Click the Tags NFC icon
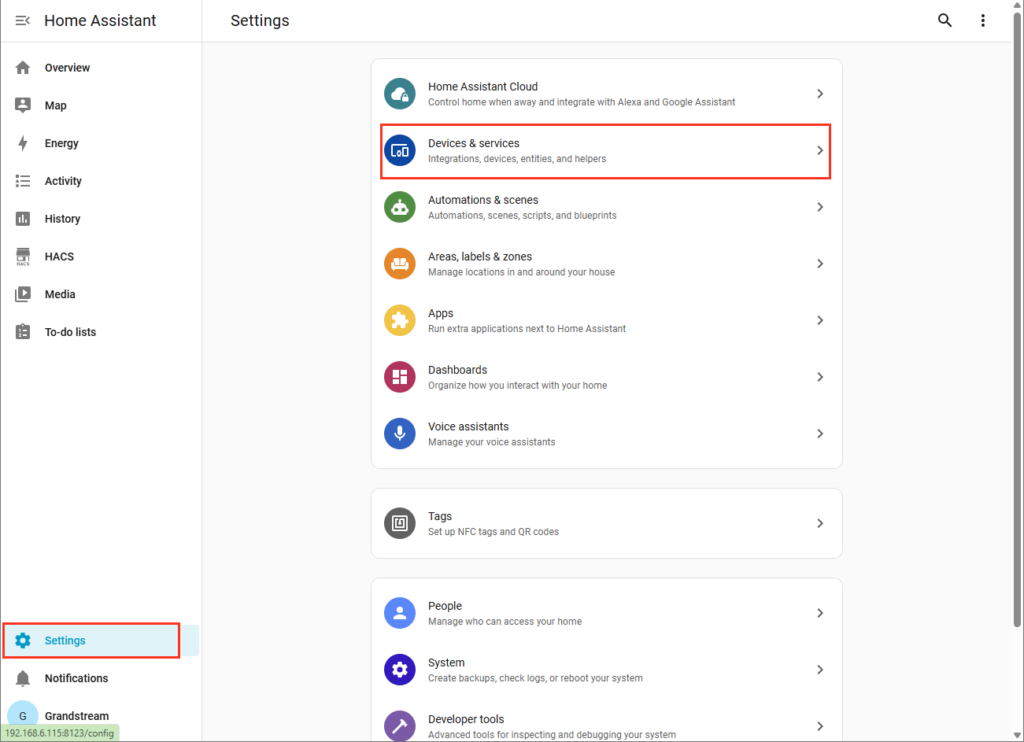 (400, 523)
